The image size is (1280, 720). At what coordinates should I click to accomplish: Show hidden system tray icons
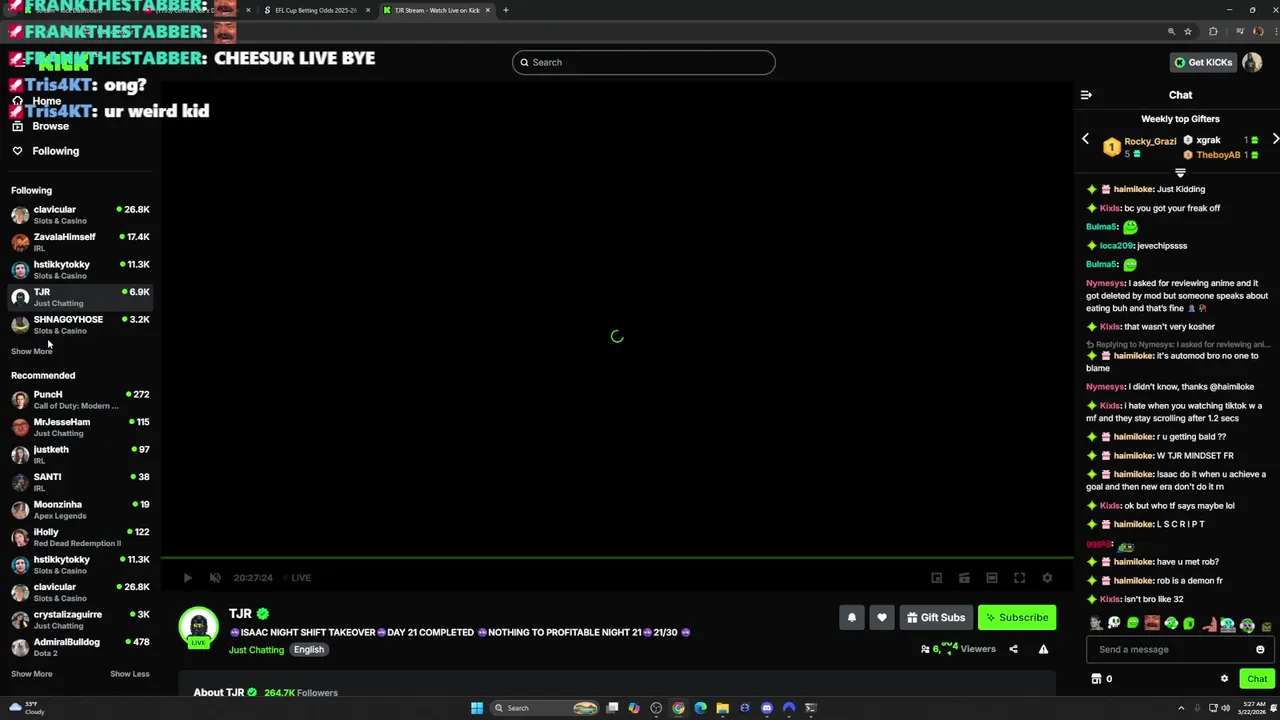pos(1181,708)
